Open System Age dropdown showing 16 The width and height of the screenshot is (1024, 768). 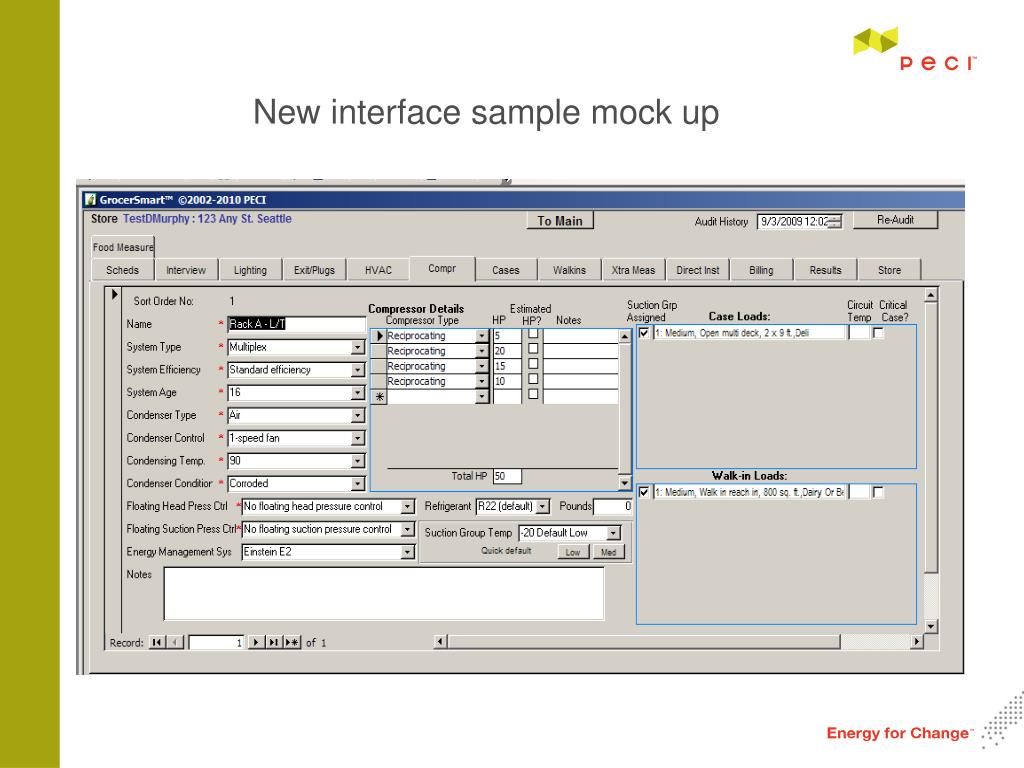pyautogui.click(x=358, y=393)
